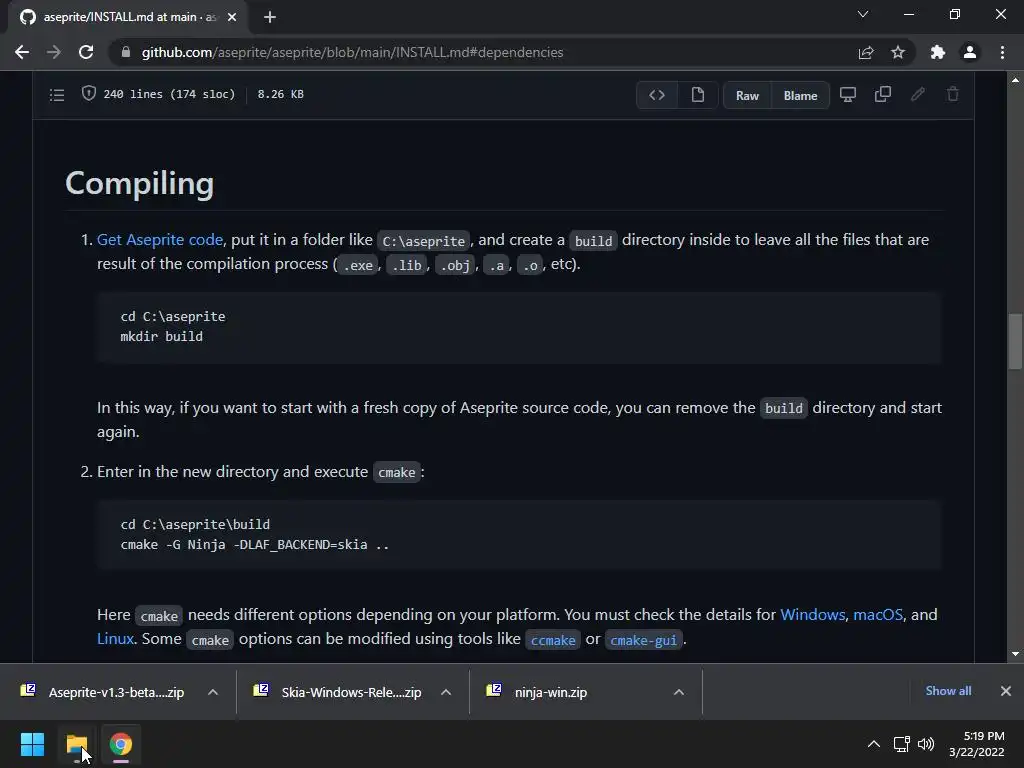Open the ccmake link
Screen dimensions: 1024x768
(553, 640)
